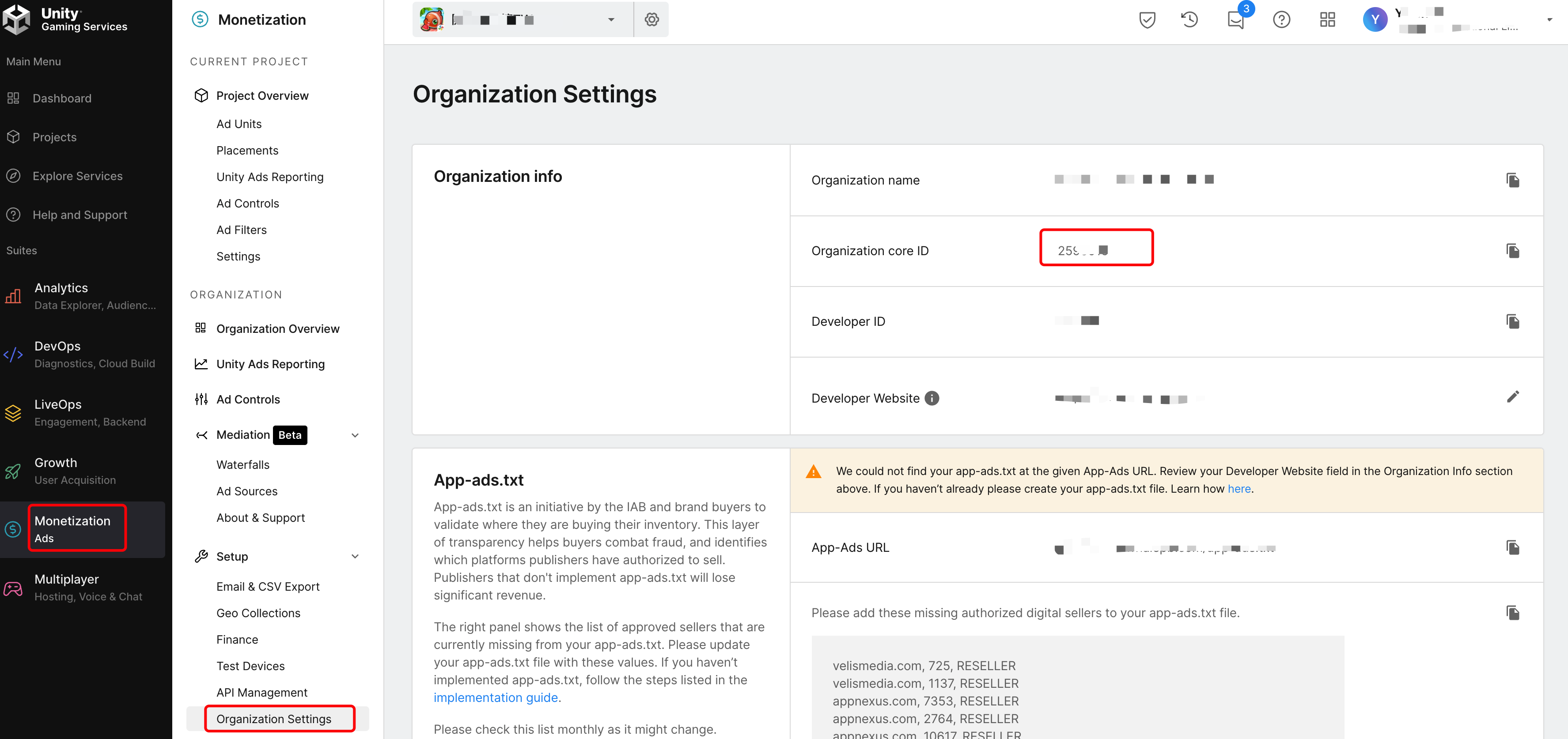Open Explore Services
This screenshot has height=739, width=1568.
pos(77,177)
